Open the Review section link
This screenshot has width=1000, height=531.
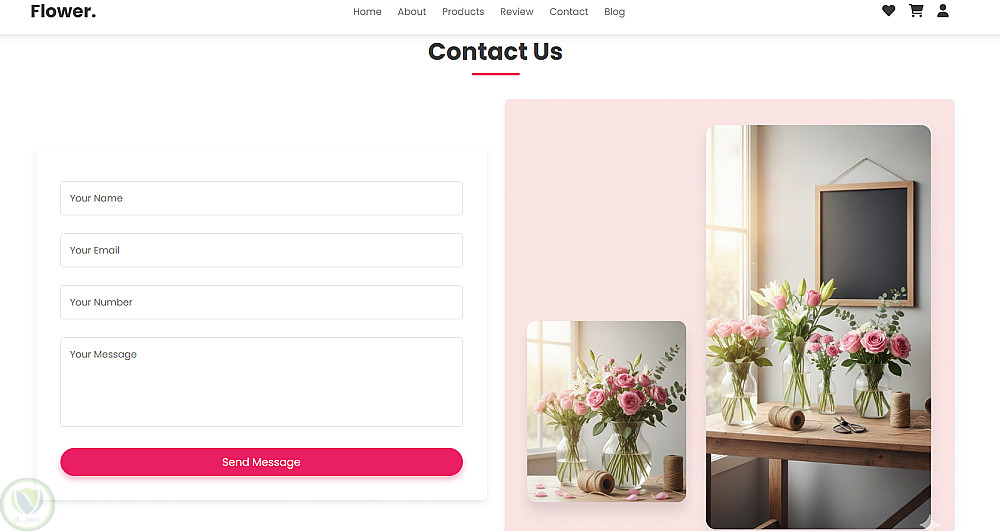[x=517, y=11]
